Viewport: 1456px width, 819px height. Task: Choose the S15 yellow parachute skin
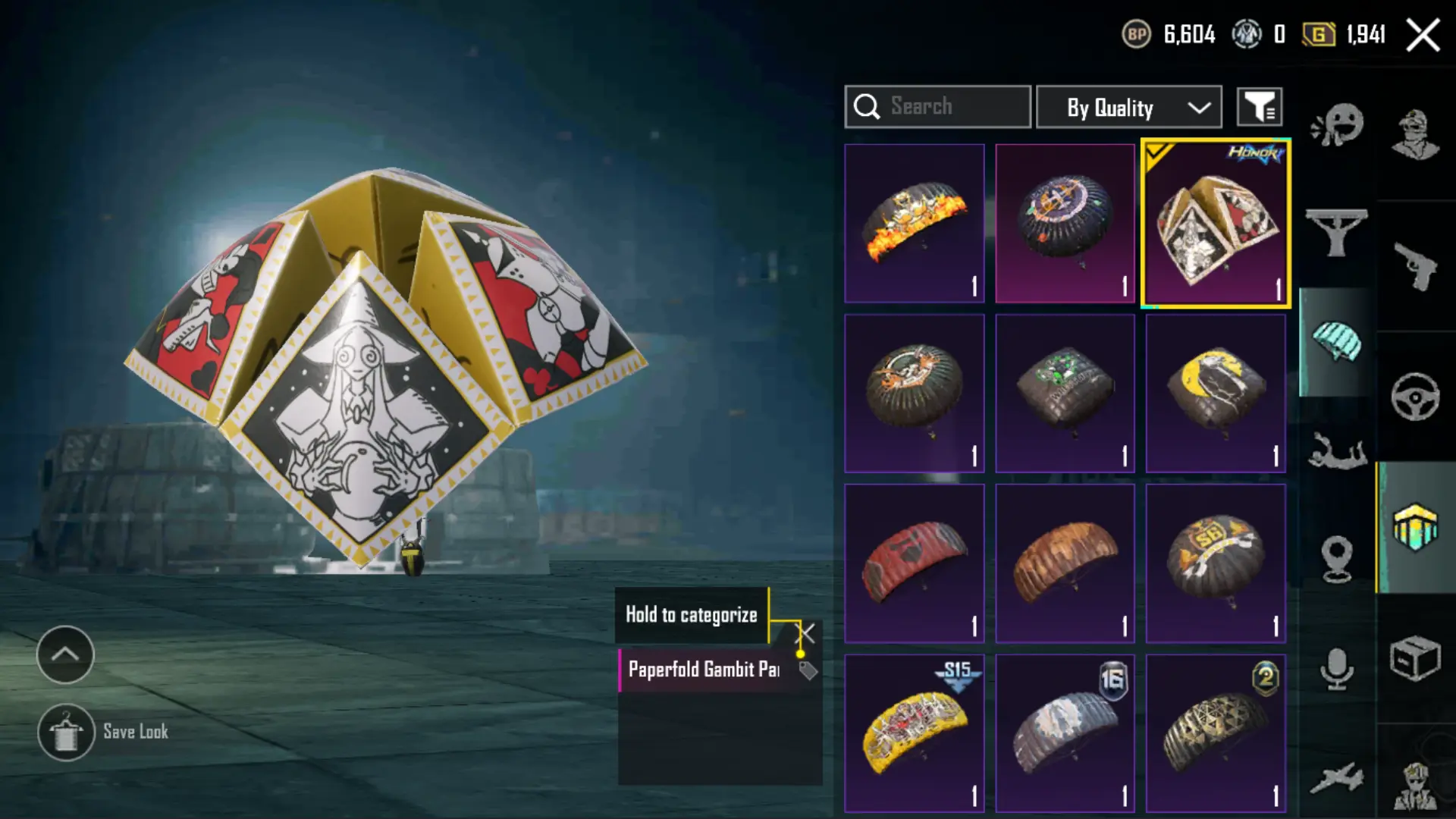pyautogui.click(x=915, y=733)
